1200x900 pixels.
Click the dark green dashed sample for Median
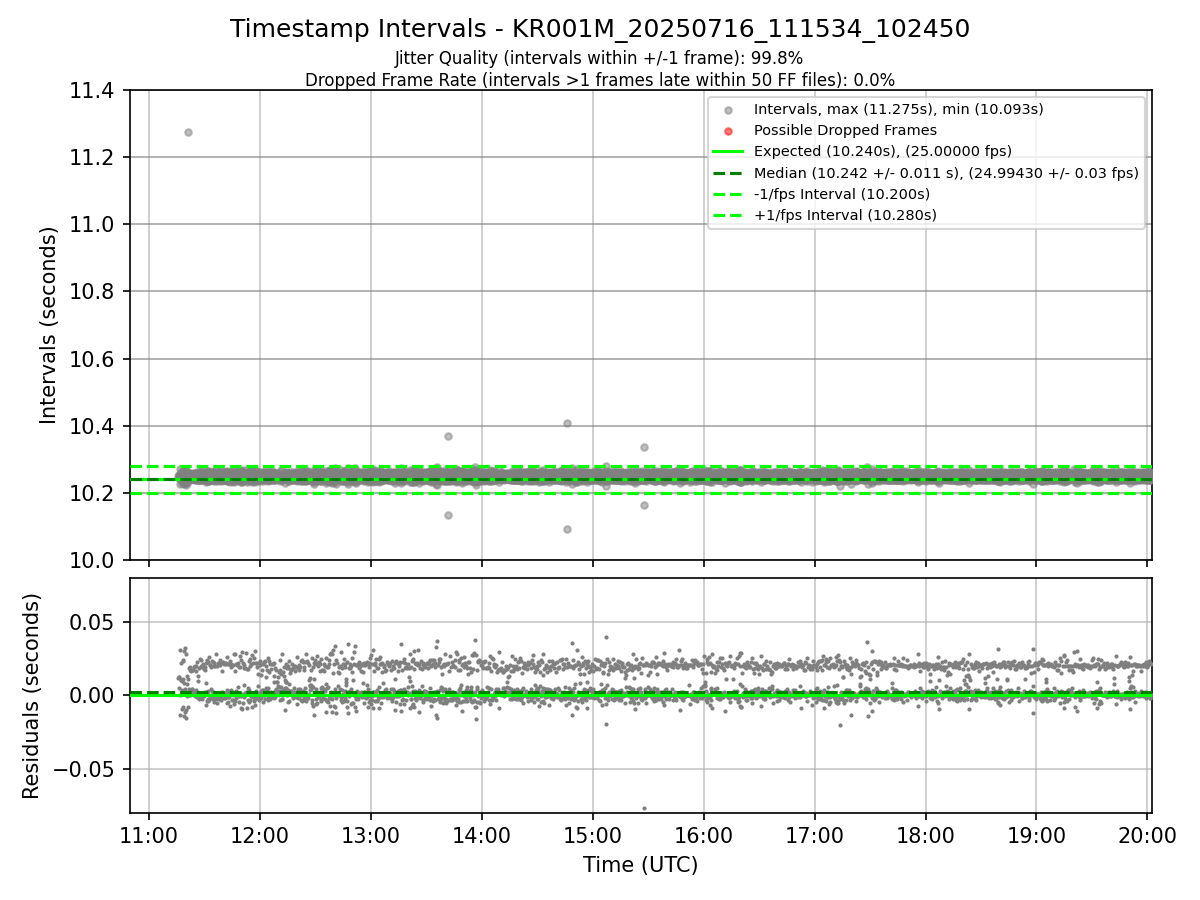point(728,173)
